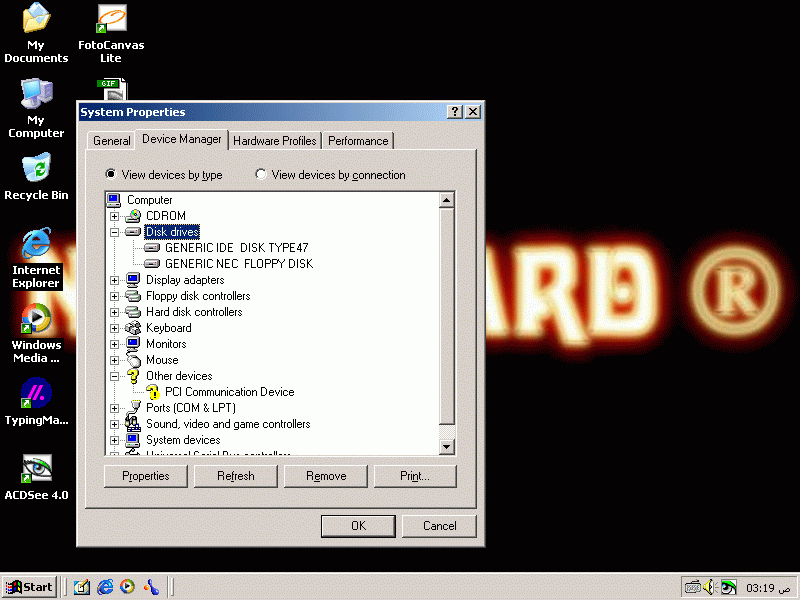Open the volume speaker tray icon
This screenshot has width=800, height=600.
click(710, 587)
